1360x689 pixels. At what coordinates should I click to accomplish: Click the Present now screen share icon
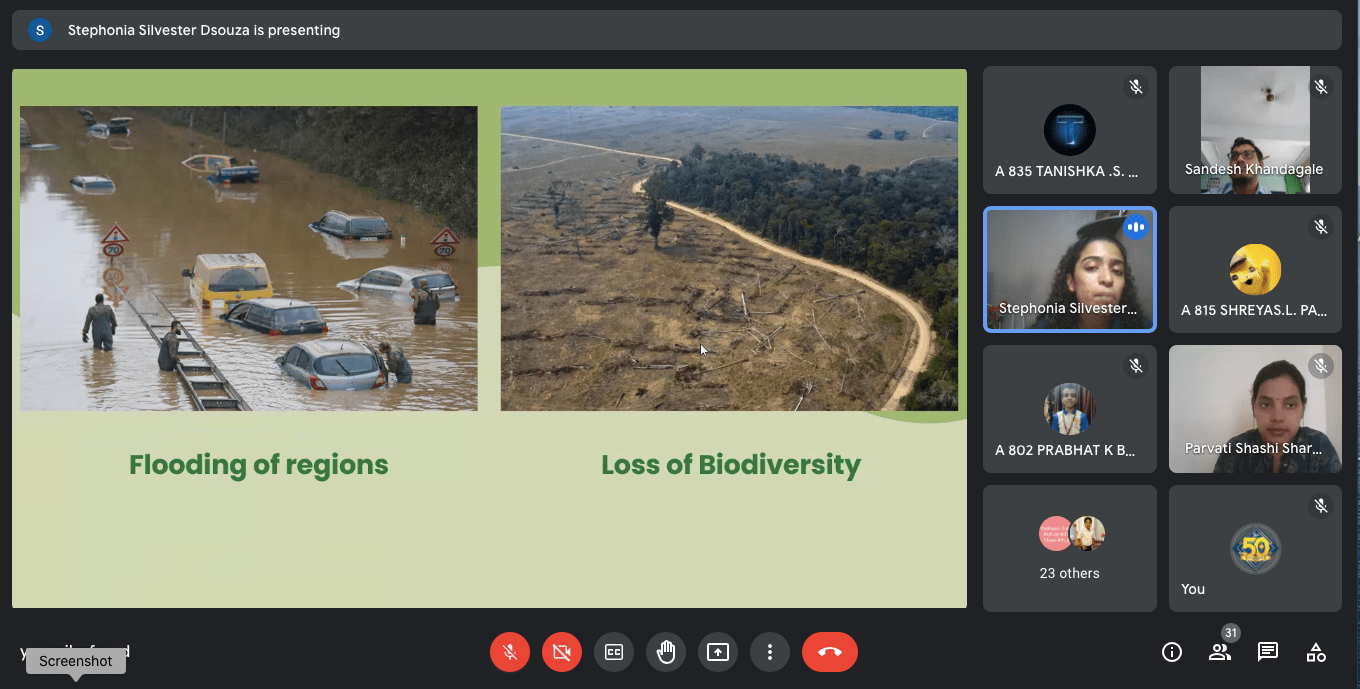pyautogui.click(x=718, y=652)
